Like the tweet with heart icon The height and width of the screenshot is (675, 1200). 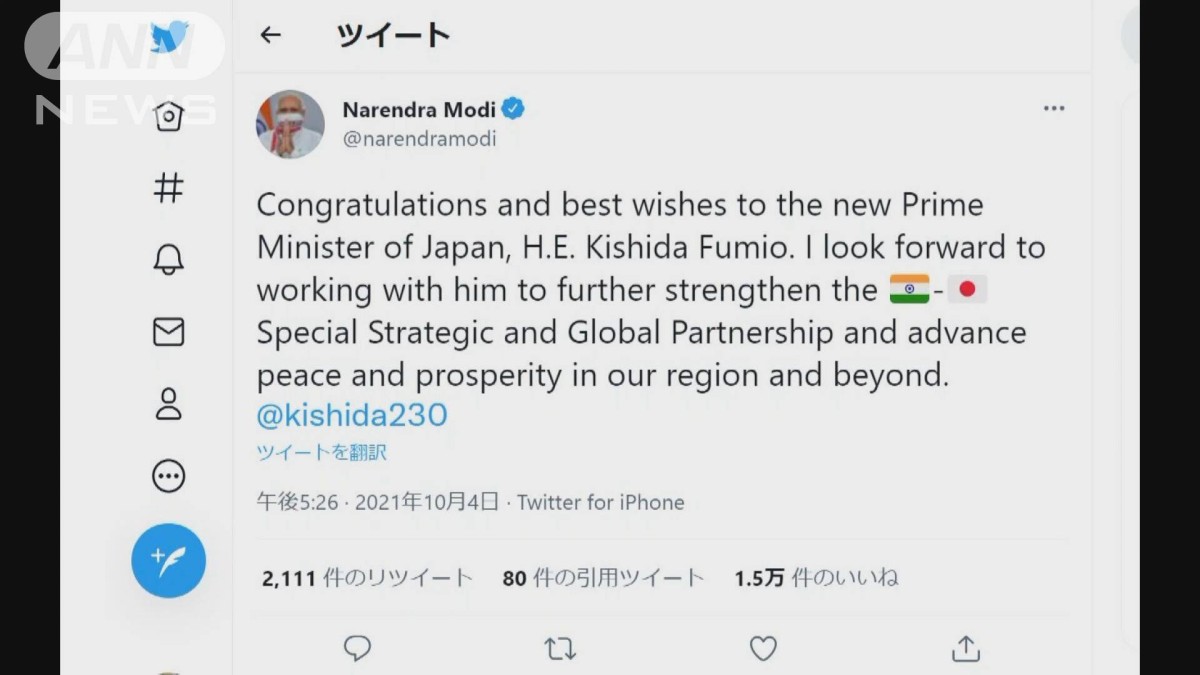click(763, 649)
